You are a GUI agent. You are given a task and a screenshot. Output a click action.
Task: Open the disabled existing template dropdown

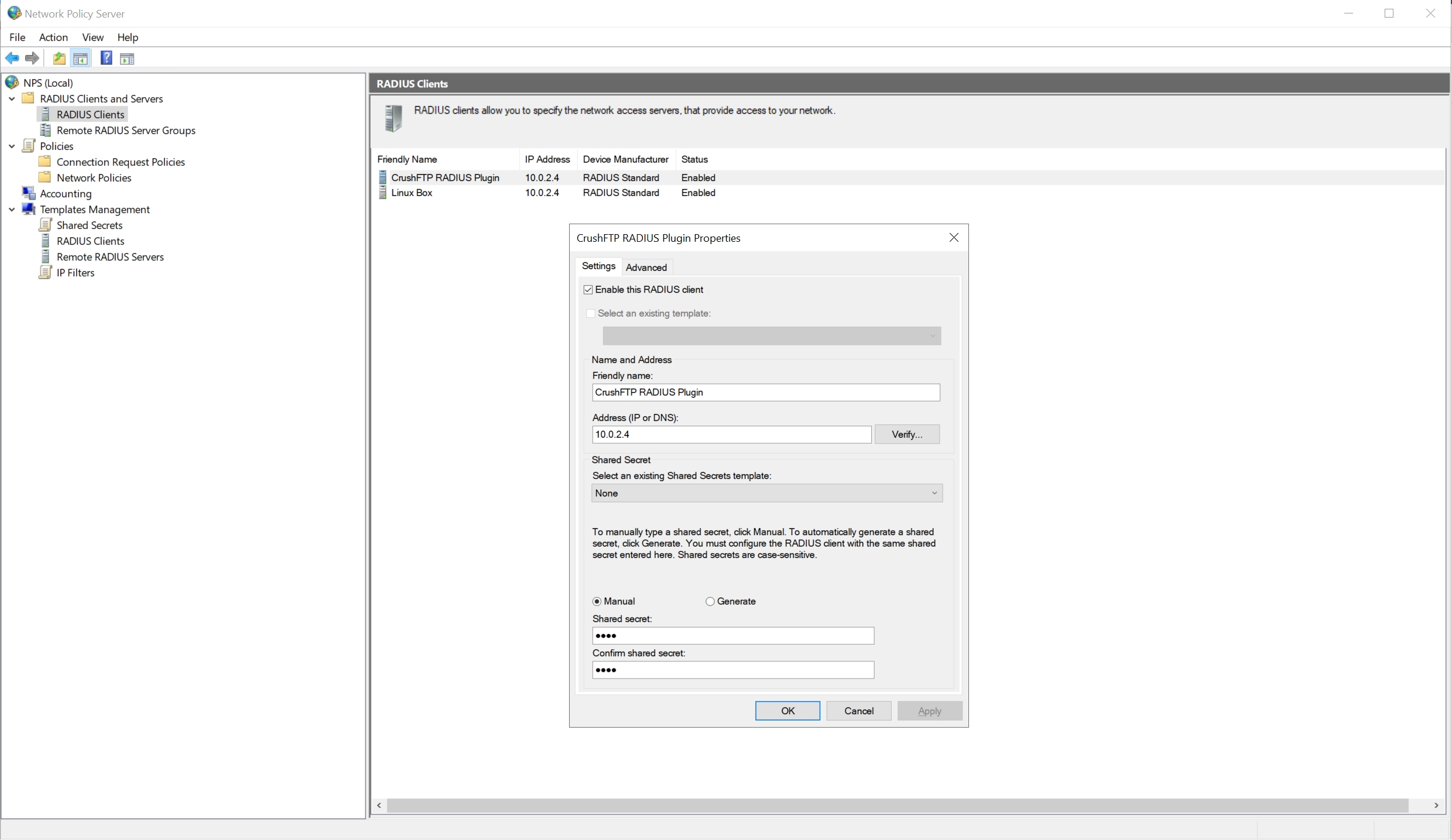click(x=772, y=335)
